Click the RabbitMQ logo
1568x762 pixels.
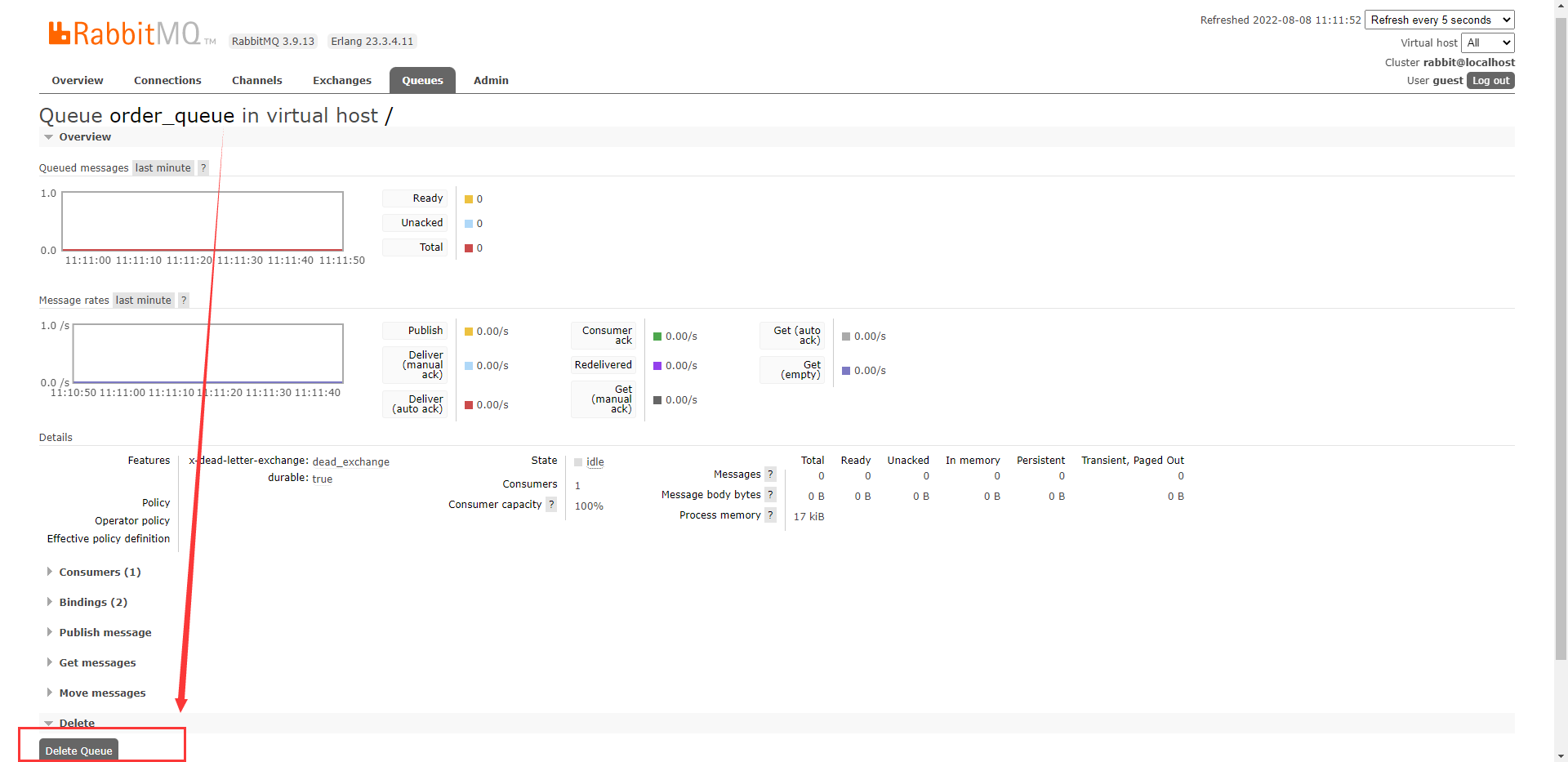(x=132, y=33)
